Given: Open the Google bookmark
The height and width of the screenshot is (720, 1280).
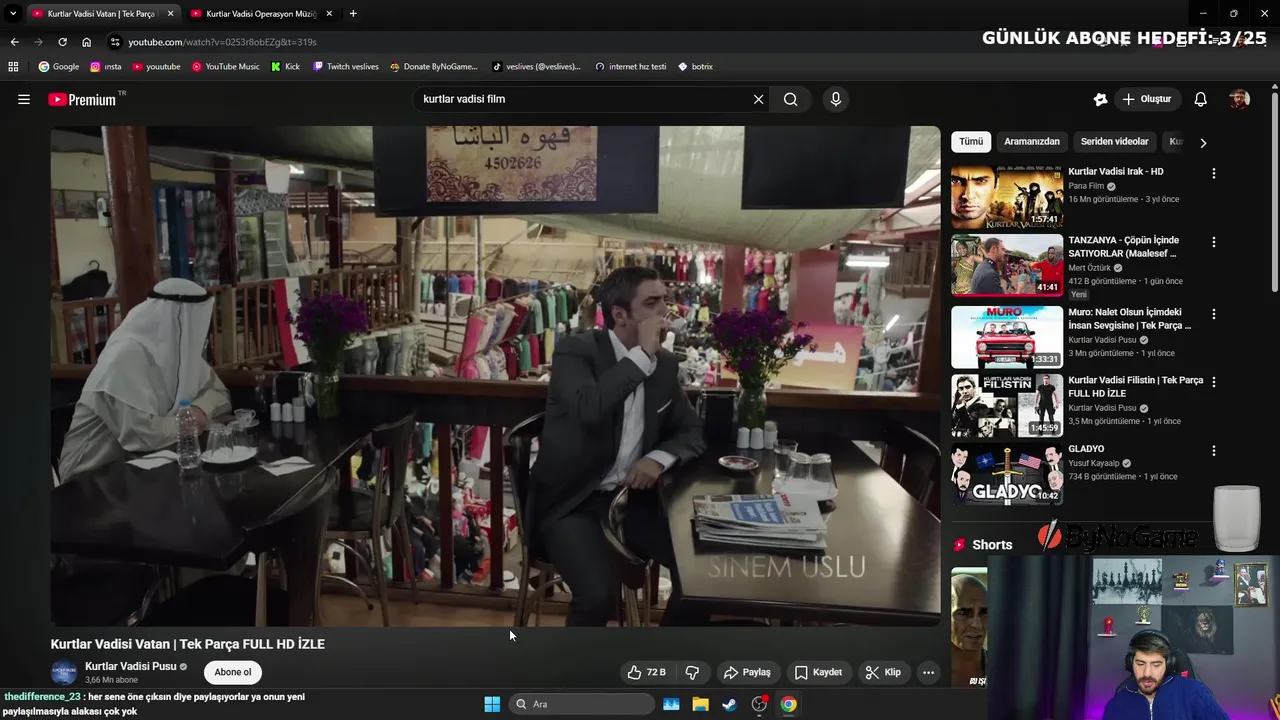Looking at the screenshot, I should pos(59,66).
